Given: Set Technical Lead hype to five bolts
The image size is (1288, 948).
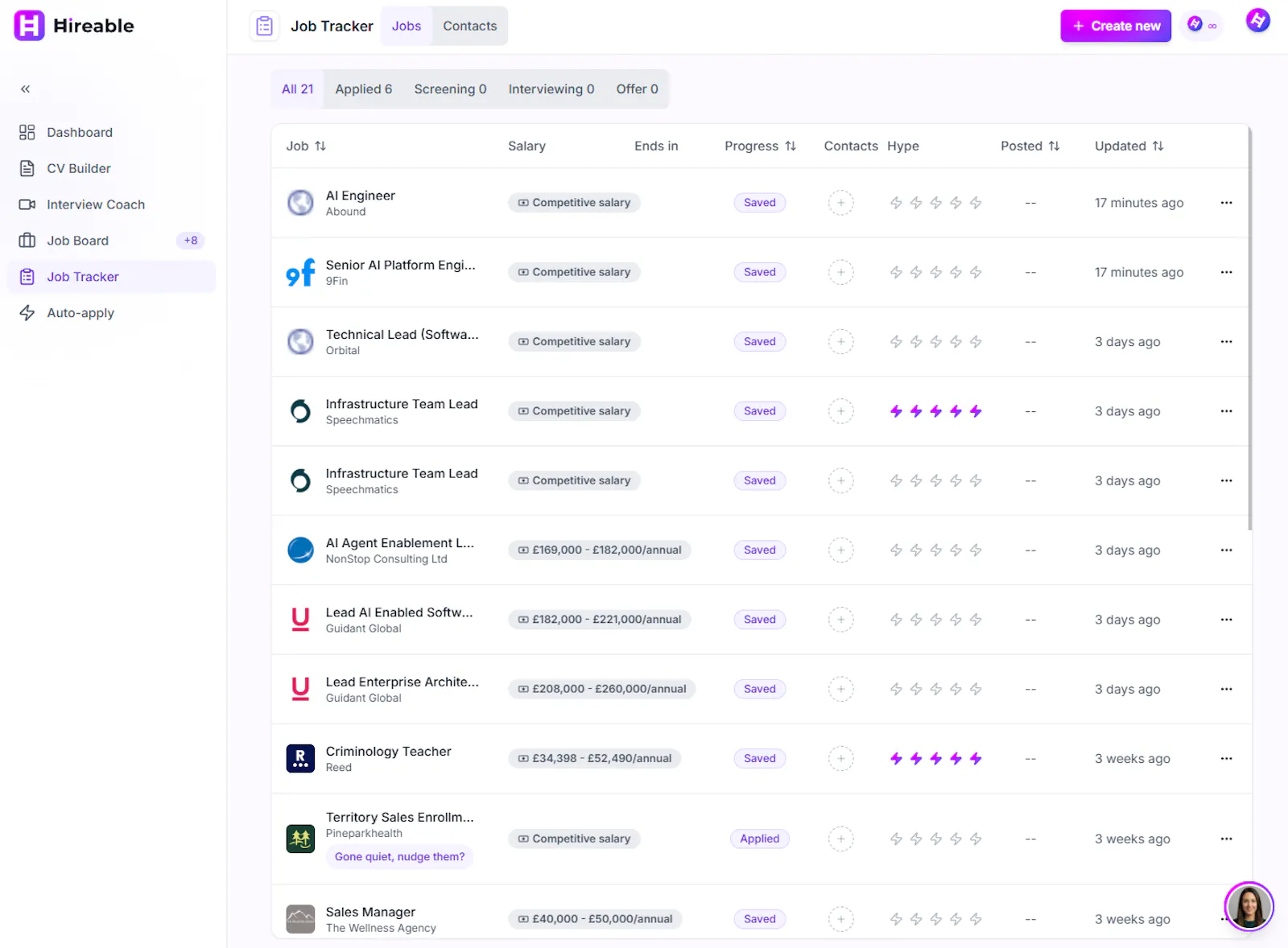Looking at the screenshot, I should 976,342.
